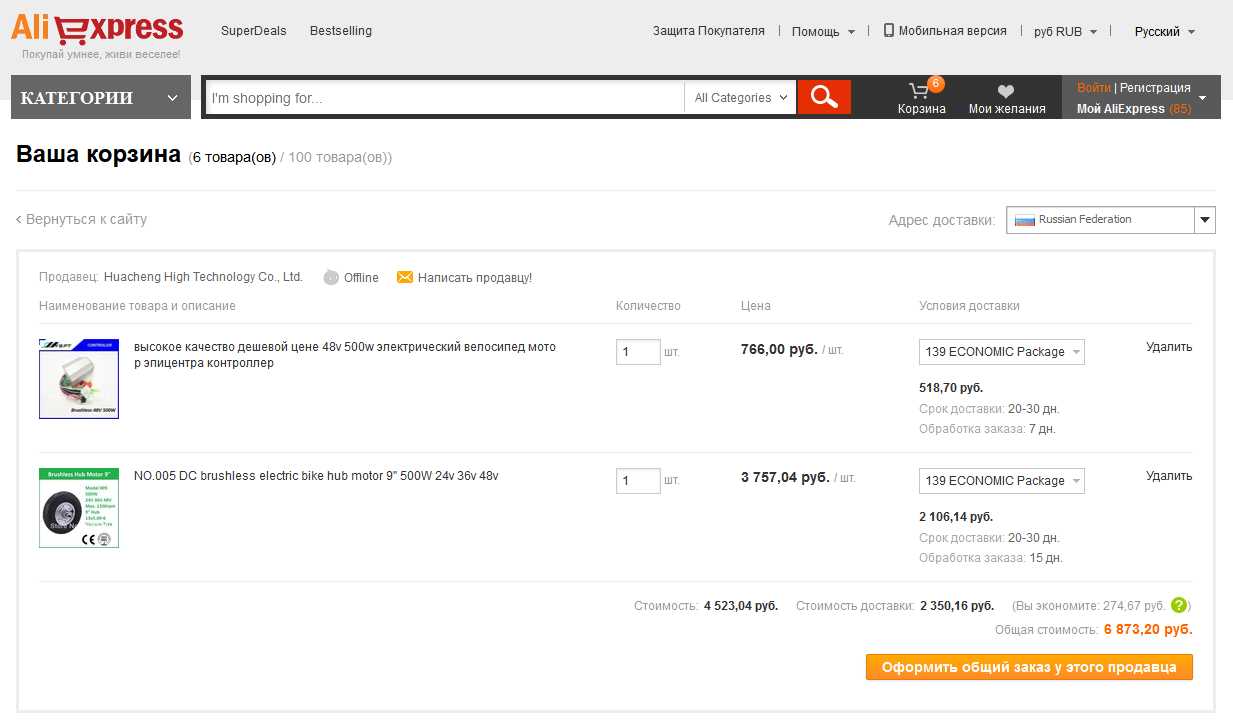Open the shipping method dropdown for the hub motor

1002,481
